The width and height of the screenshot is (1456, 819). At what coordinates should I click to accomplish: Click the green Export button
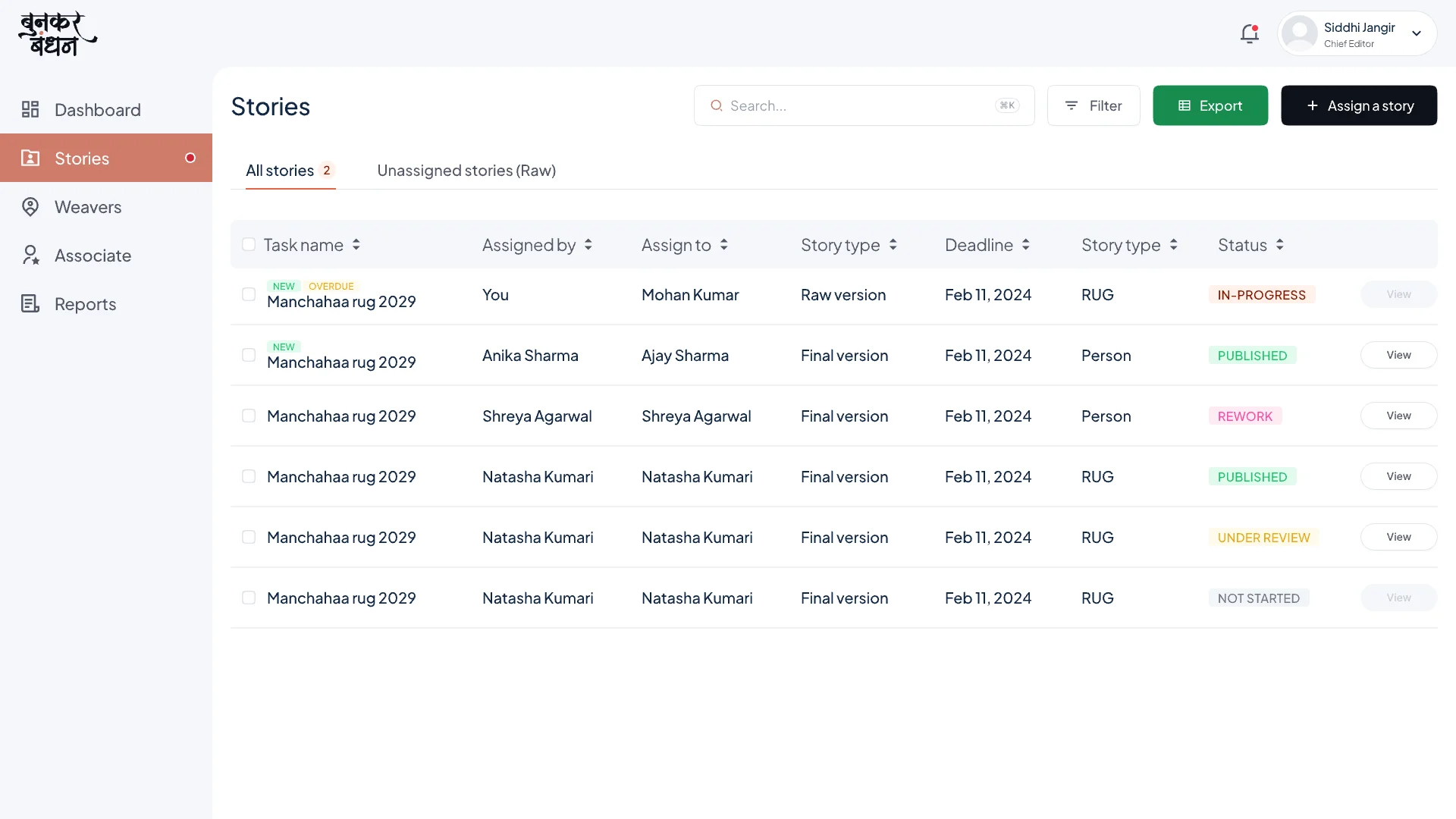pos(1210,105)
